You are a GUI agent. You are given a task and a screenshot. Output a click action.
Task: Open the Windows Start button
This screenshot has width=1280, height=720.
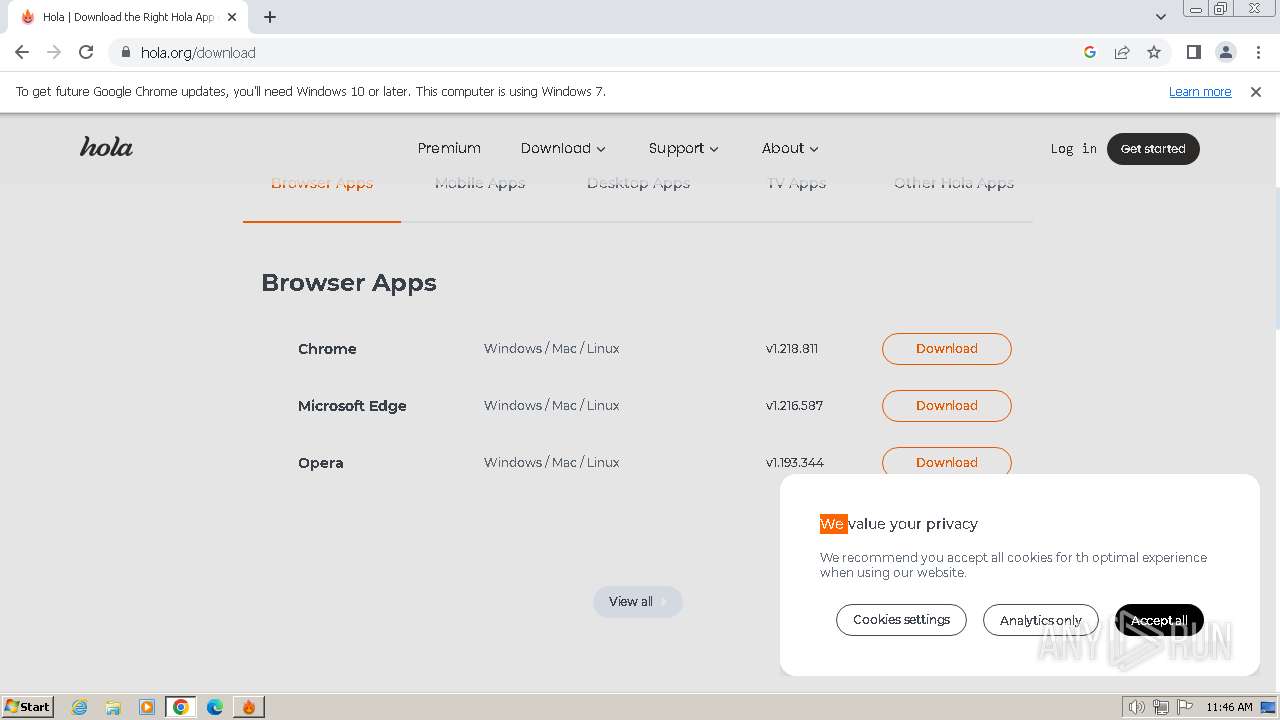[x=28, y=706]
